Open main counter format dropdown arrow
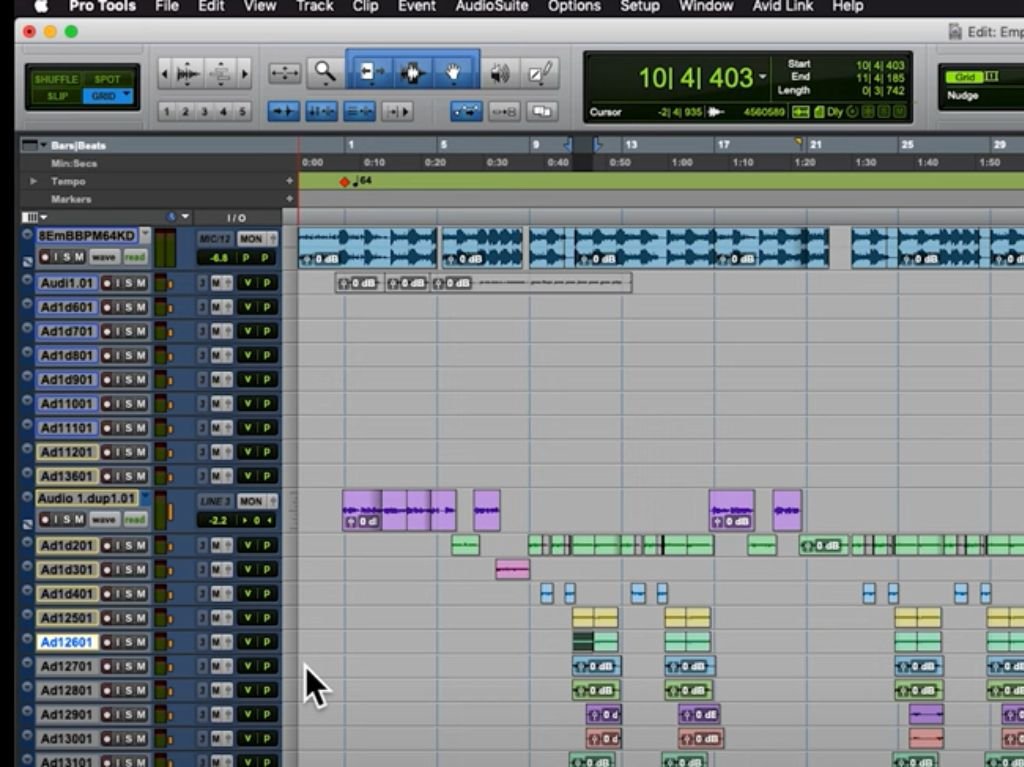 (762, 77)
